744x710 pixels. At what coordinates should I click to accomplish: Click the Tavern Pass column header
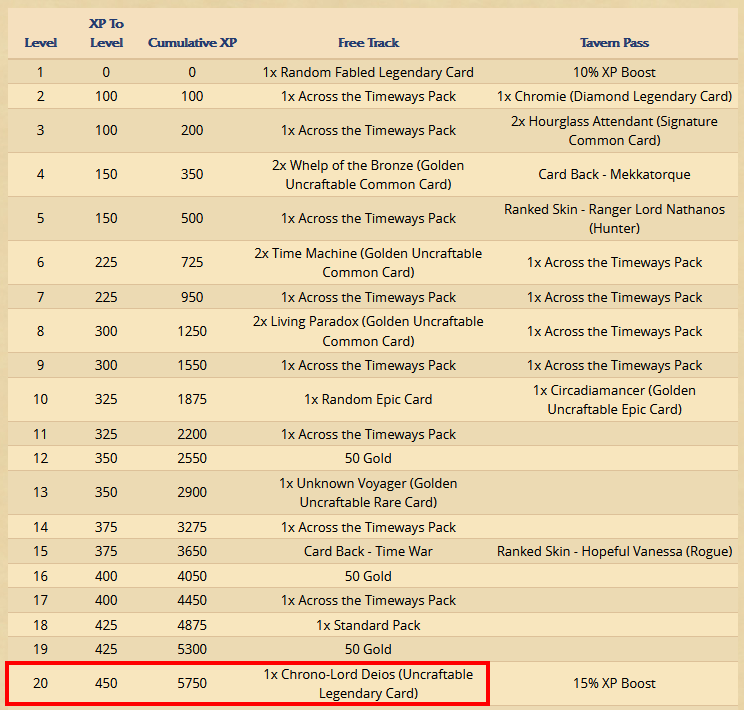614,43
